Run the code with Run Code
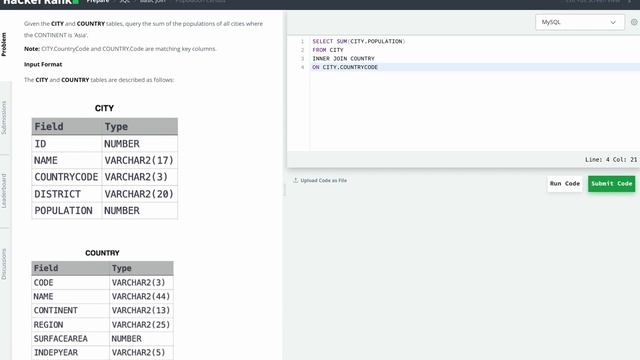 point(564,184)
